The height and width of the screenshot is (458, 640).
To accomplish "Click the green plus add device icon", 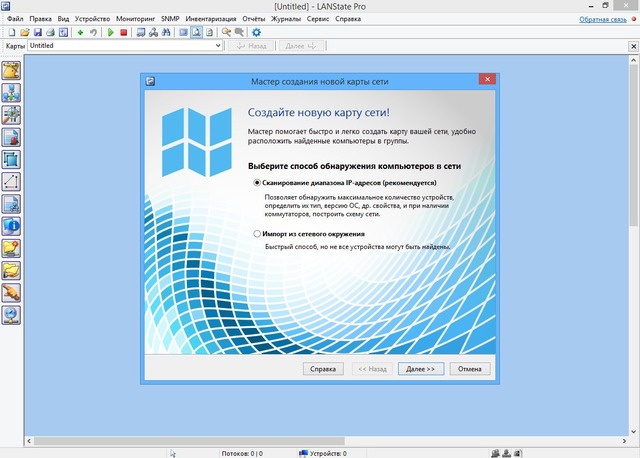I will 80,32.
